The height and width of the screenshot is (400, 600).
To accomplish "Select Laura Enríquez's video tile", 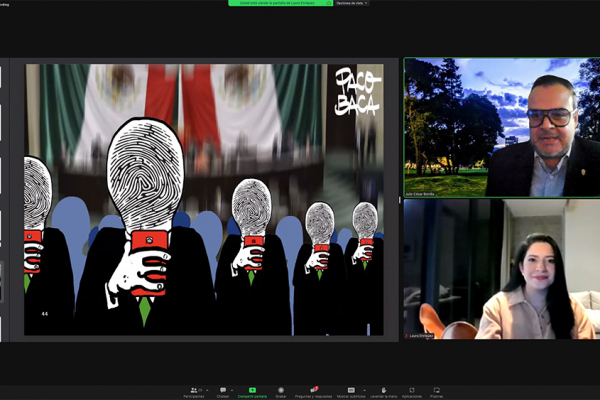I will pos(502,269).
